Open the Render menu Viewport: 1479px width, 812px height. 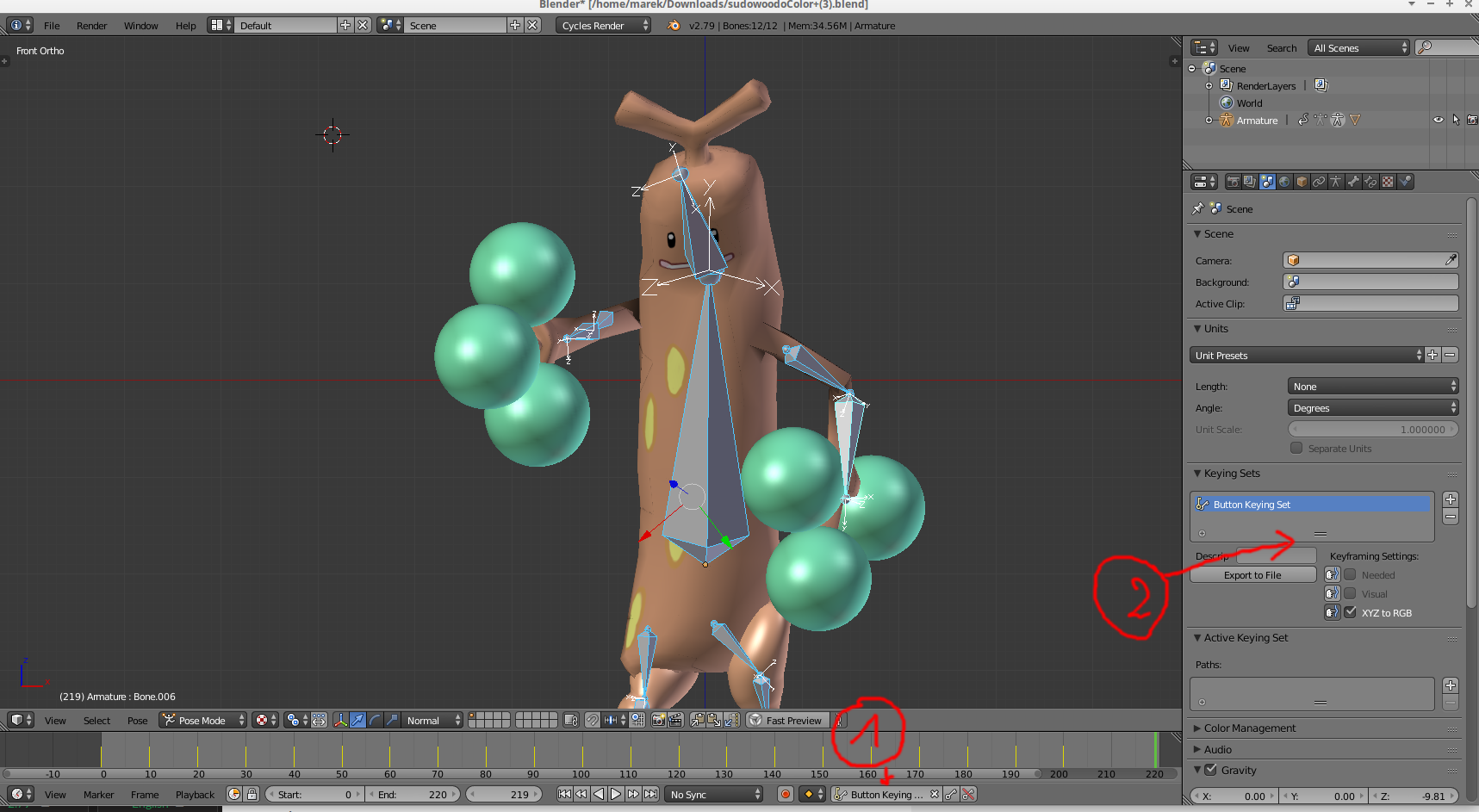pos(91,26)
